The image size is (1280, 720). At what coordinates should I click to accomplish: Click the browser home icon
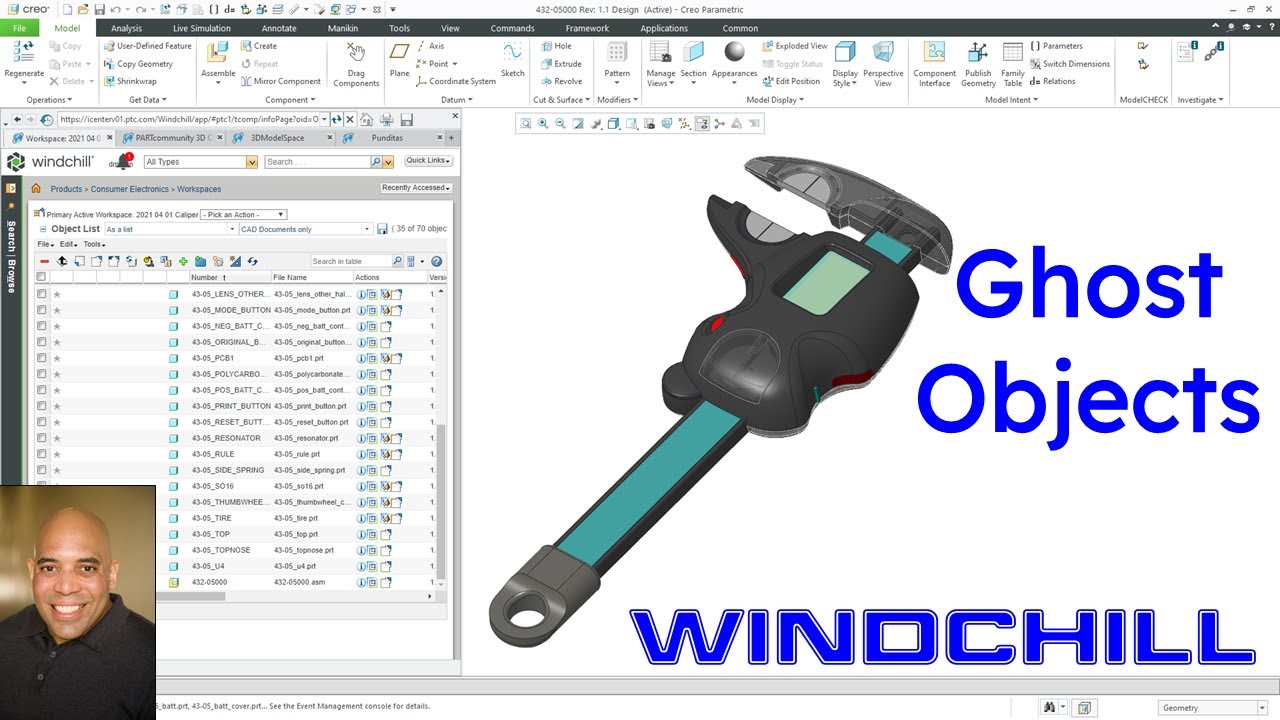[x=366, y=119]
